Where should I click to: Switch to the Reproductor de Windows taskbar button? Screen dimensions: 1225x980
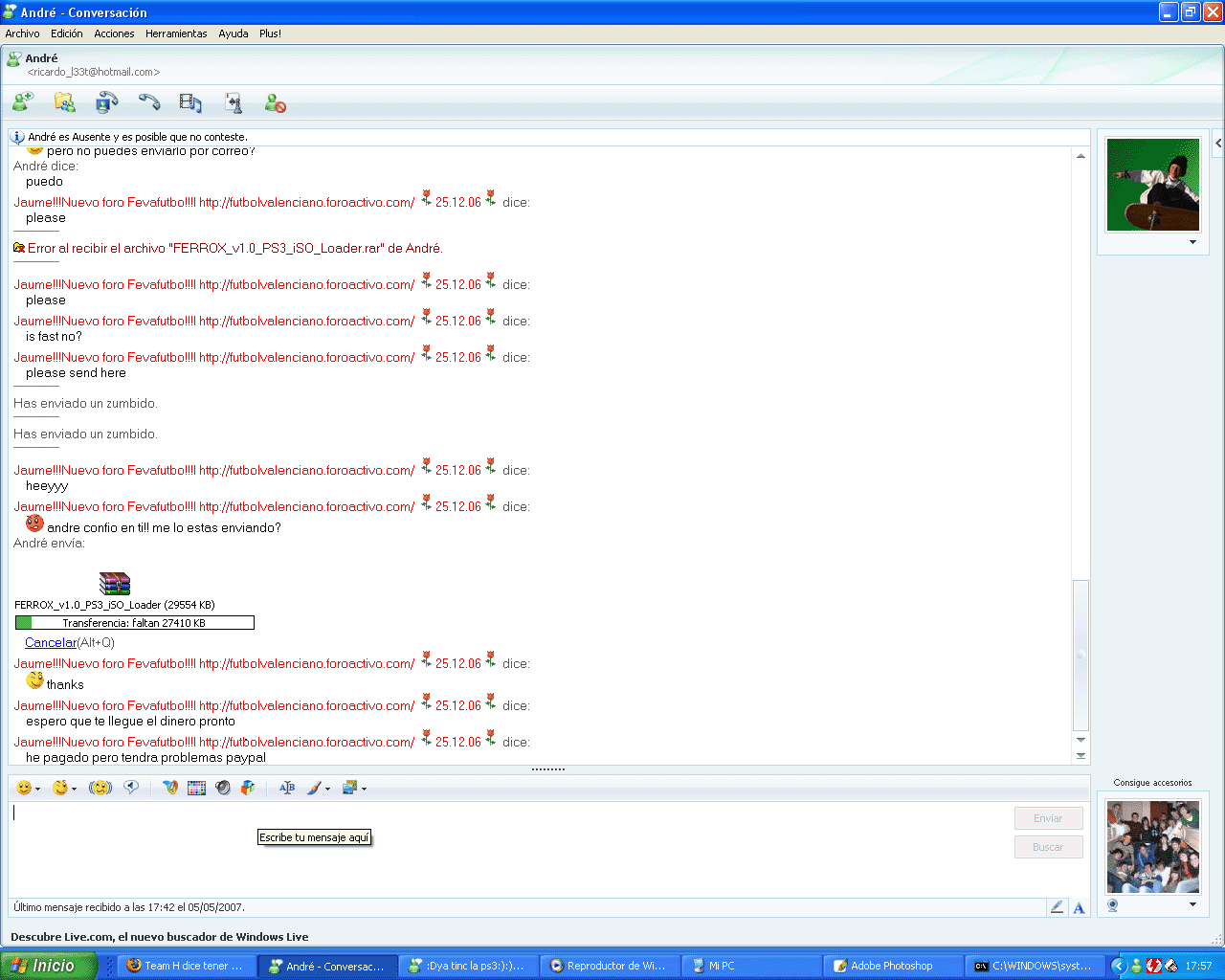[609, 966]
